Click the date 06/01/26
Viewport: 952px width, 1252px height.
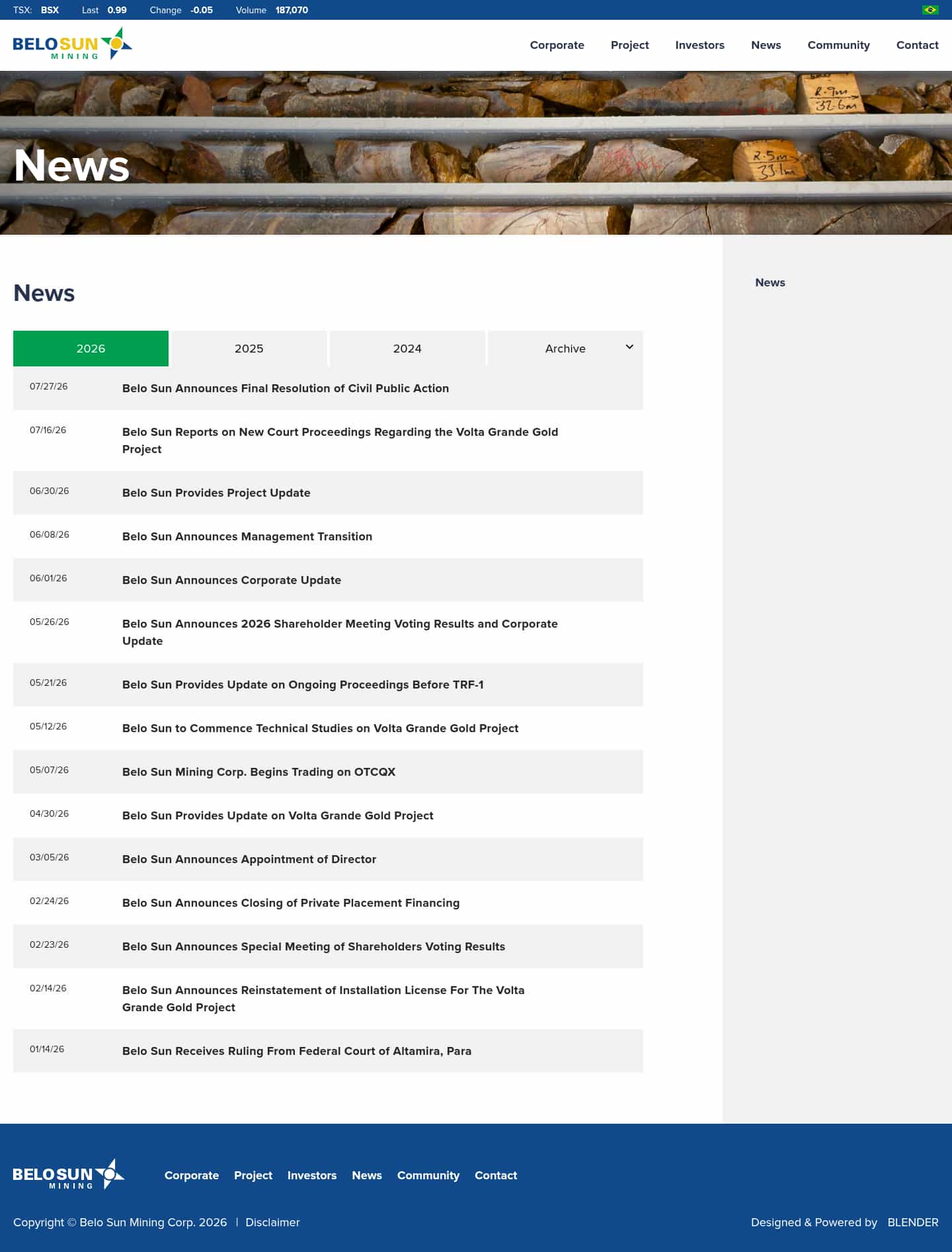[x=48, y=578]
